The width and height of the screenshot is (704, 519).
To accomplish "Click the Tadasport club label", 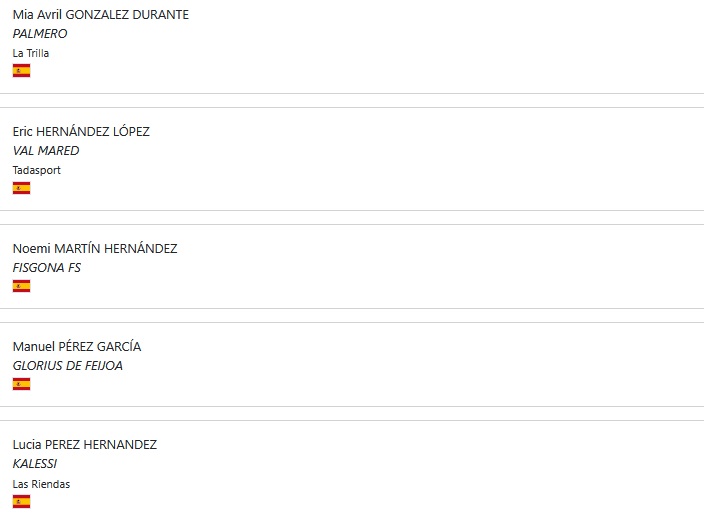I will point(36,170).
